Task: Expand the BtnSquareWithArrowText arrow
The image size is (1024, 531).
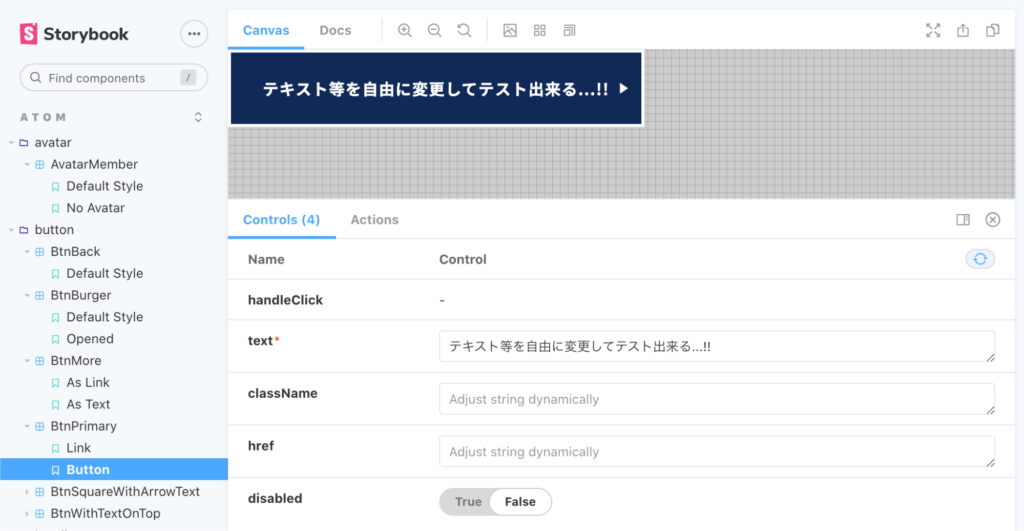Action: click(x=27, y=492)
